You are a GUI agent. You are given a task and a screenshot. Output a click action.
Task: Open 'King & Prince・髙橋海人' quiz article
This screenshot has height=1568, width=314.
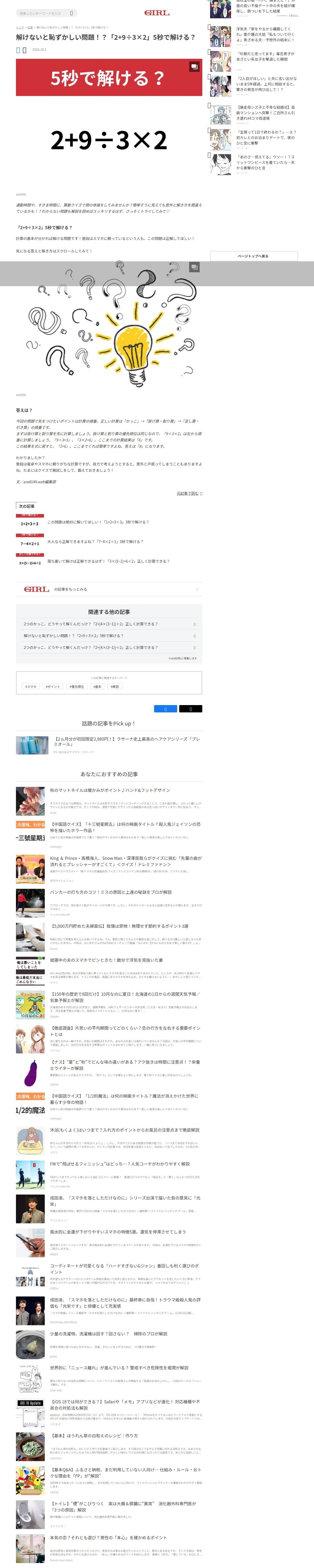coord(125,861)
